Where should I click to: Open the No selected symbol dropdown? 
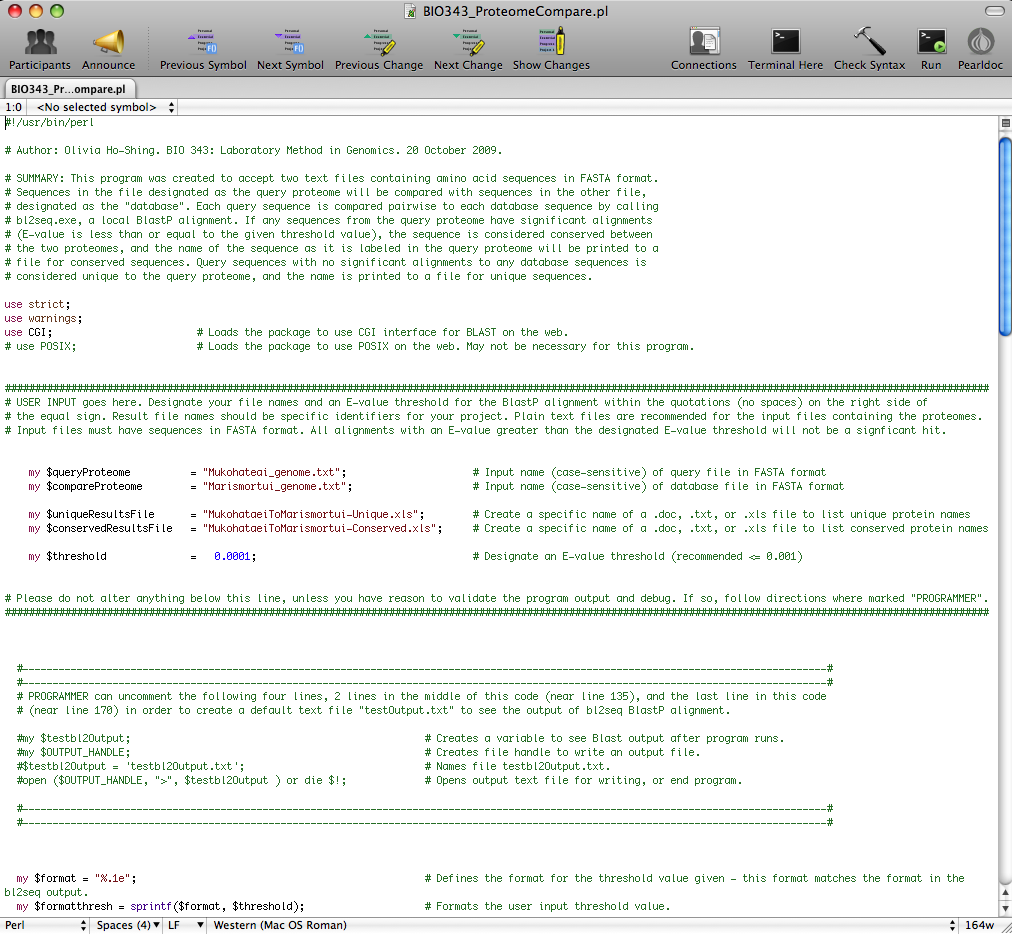click(105, 107)
